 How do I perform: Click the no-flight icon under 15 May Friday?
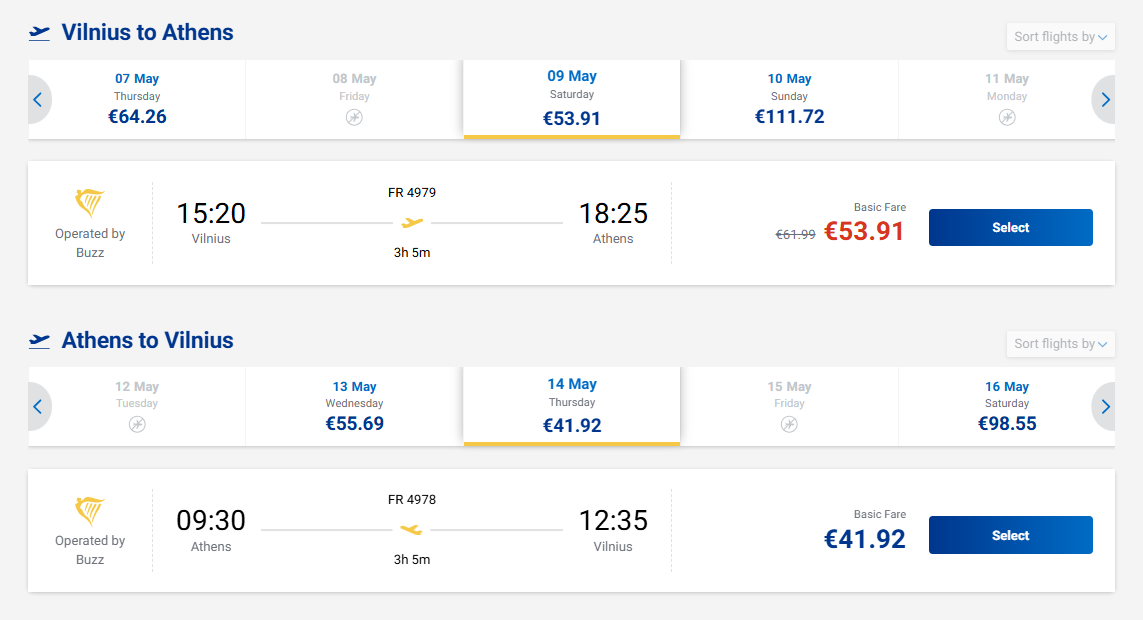(x=789, y=424)
